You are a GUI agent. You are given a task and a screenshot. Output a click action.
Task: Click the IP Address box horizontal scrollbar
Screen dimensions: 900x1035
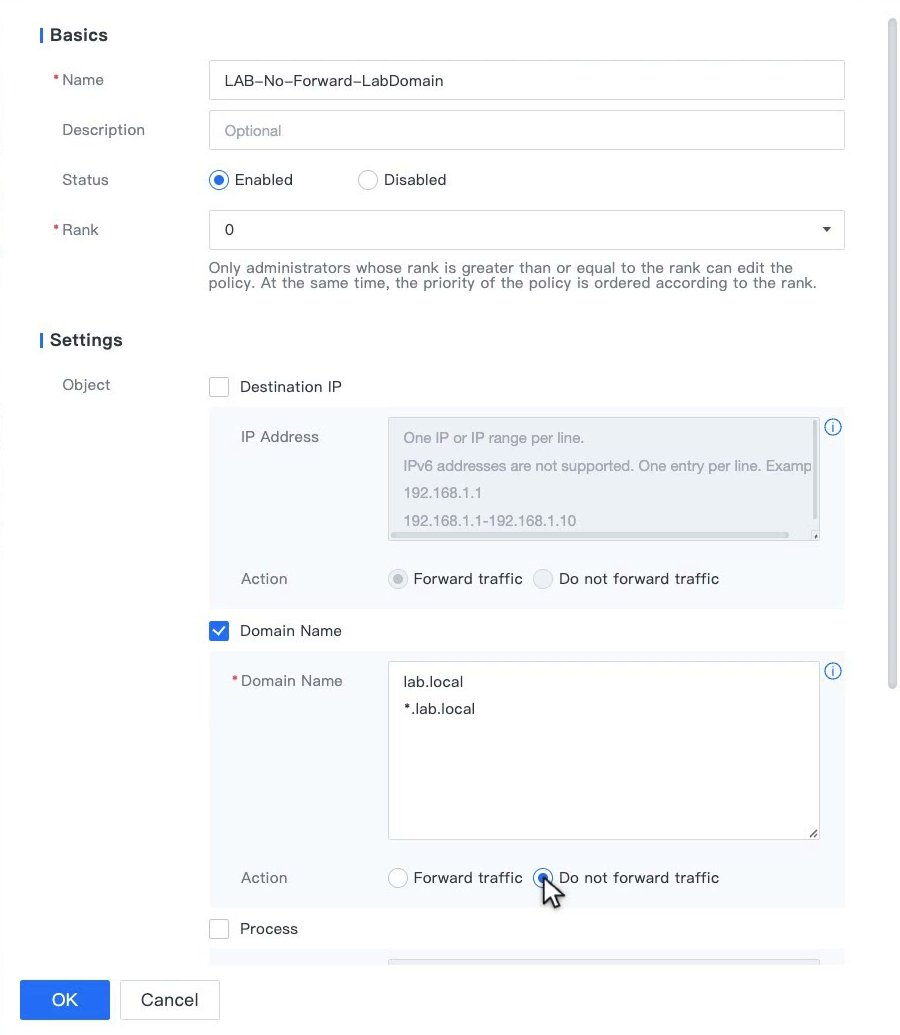pyautogui.click(x=590, y=535)
